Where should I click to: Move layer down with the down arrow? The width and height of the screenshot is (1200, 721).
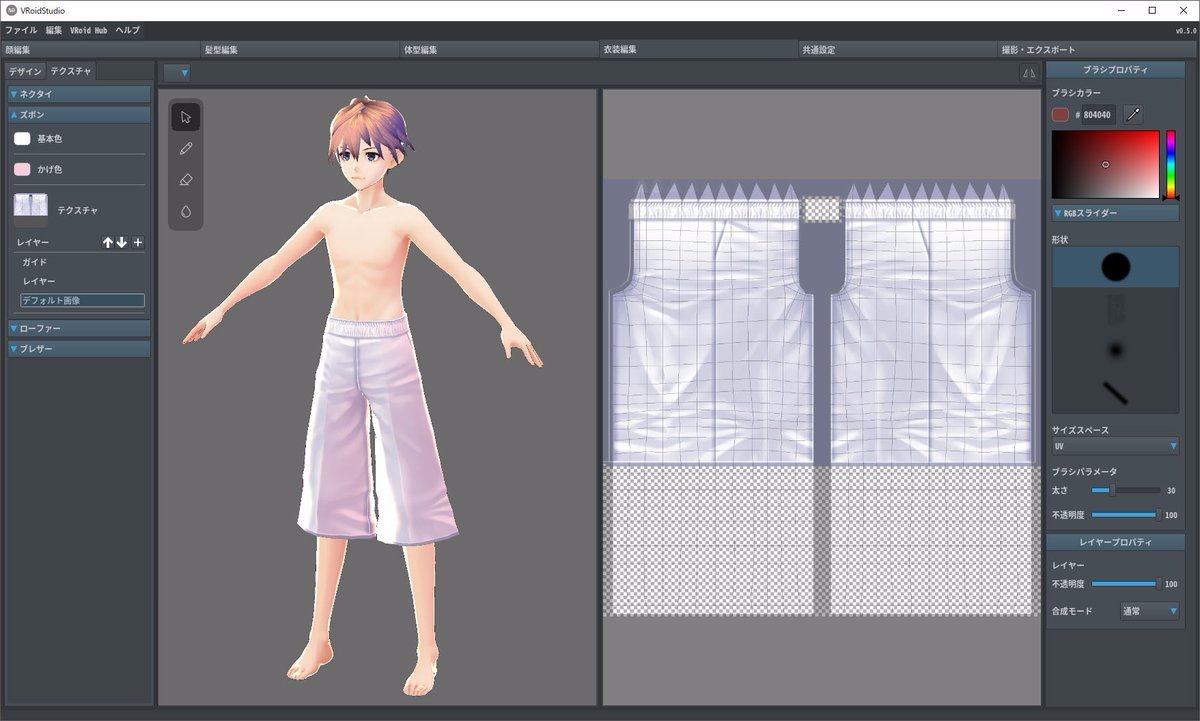122,242
